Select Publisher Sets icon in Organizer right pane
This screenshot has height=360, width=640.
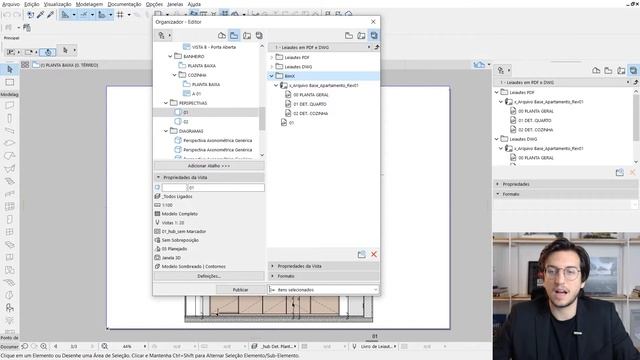(x=374, y=36)
